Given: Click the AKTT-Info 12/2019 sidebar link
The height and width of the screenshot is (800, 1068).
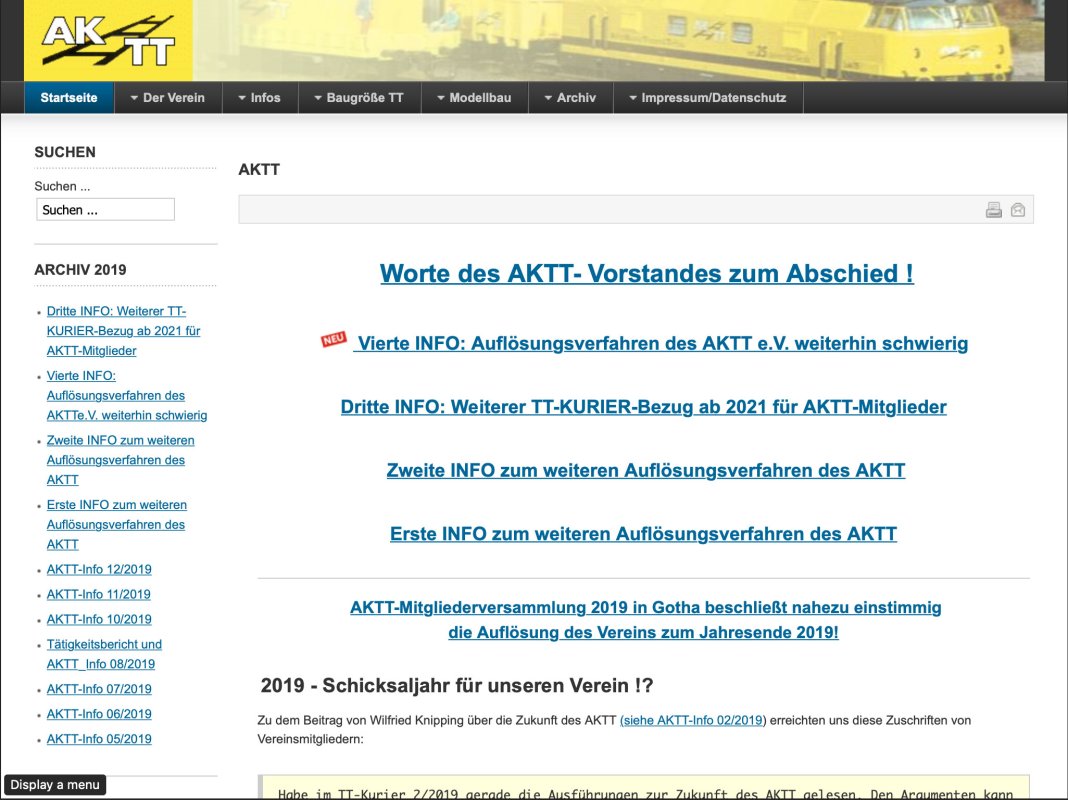Looking at the screenshot, I should pyautogui.click(x=98, y=569).
